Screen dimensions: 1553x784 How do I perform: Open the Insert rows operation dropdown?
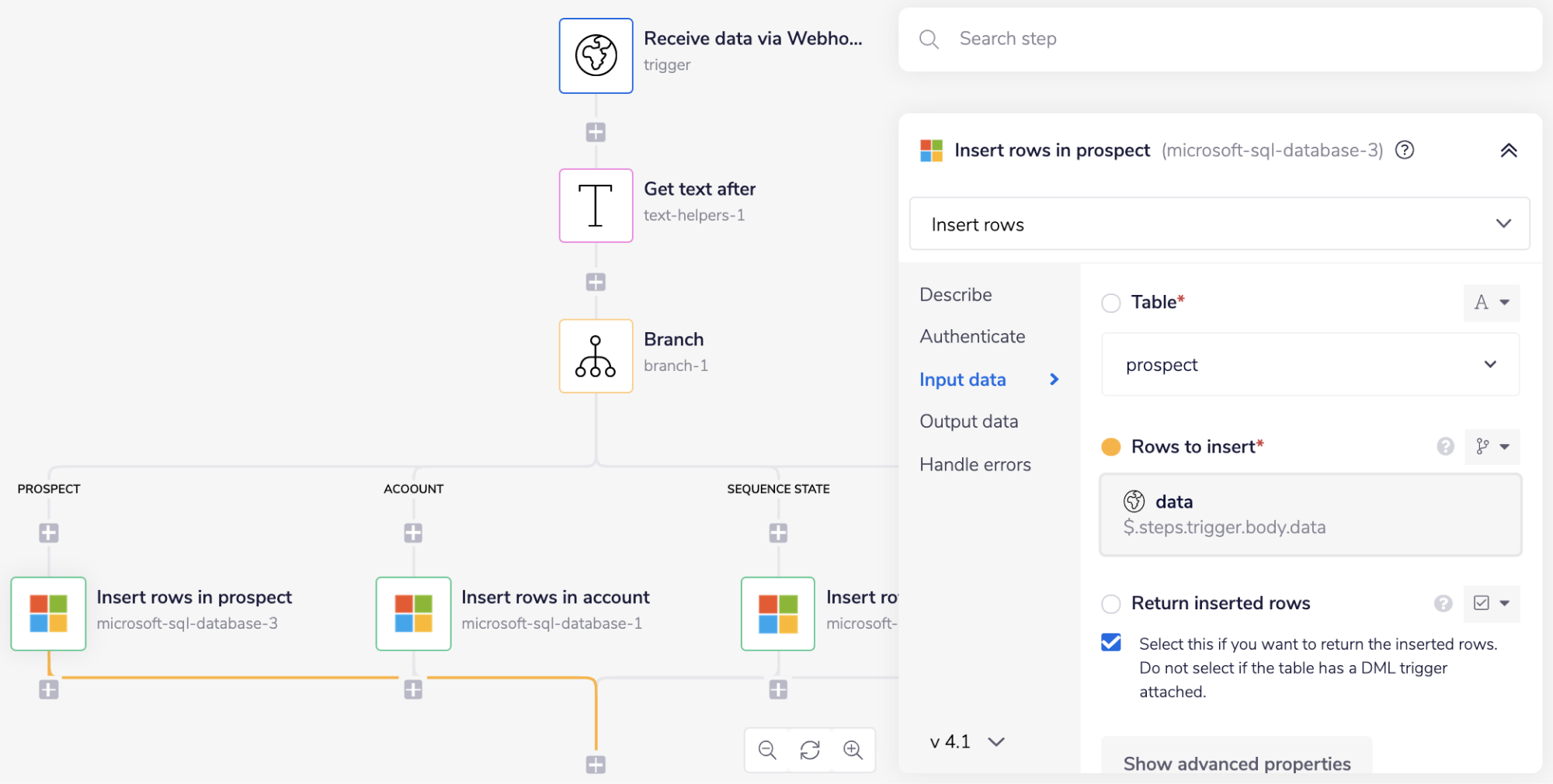pyautogui.click(x=1219, y=224)
